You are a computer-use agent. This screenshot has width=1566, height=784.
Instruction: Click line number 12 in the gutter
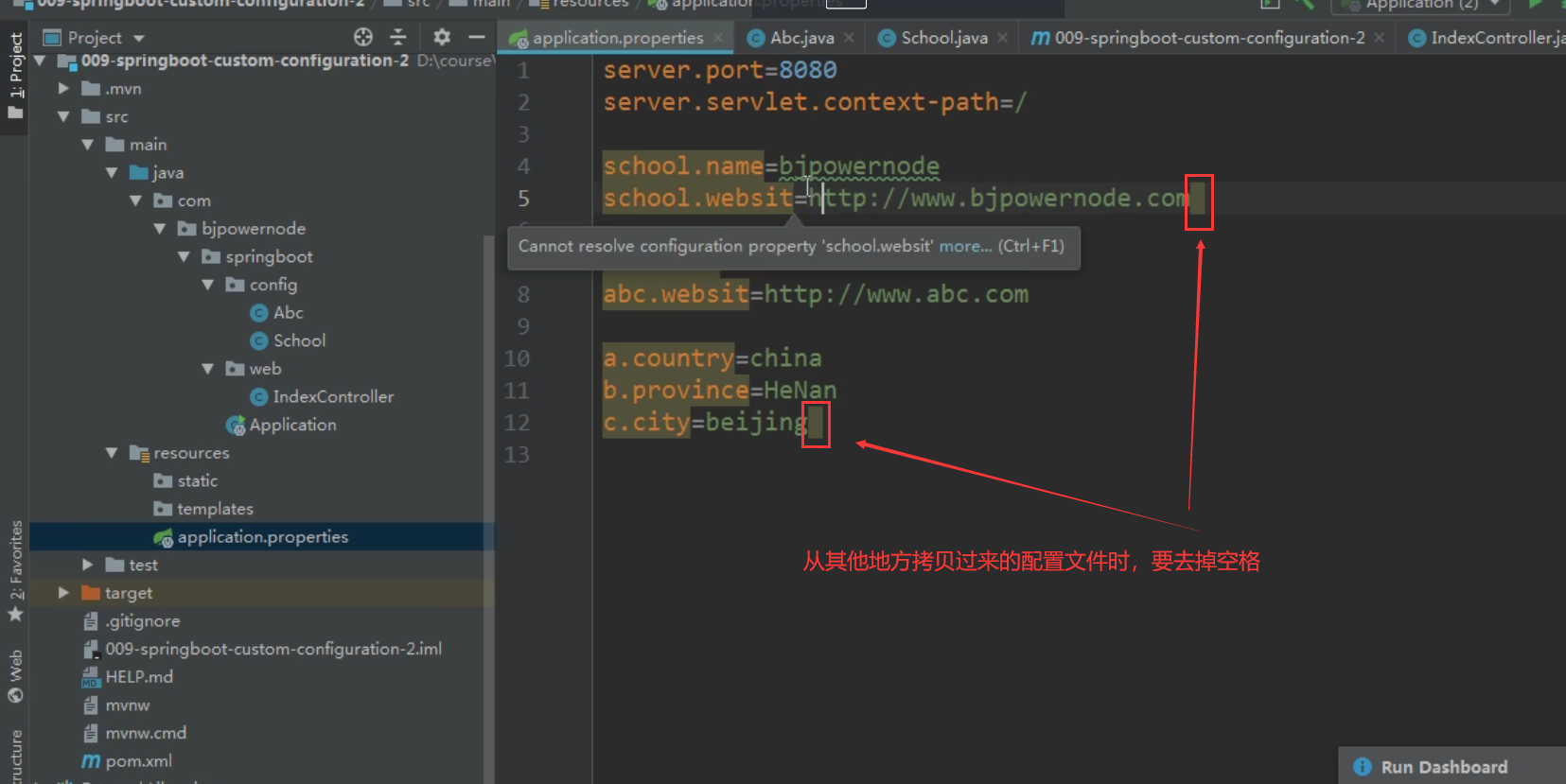pos(517,423)
